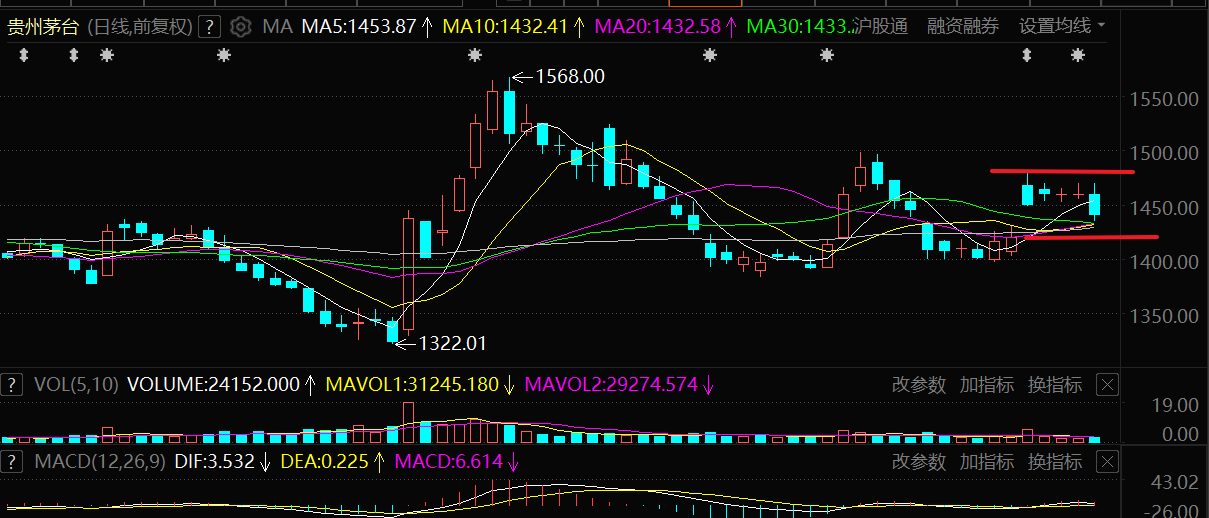Image resolution: width=1209 pixels, height=518 pixels.
Task: Click the star event marker below MA20 value
Action: [710, 56]
